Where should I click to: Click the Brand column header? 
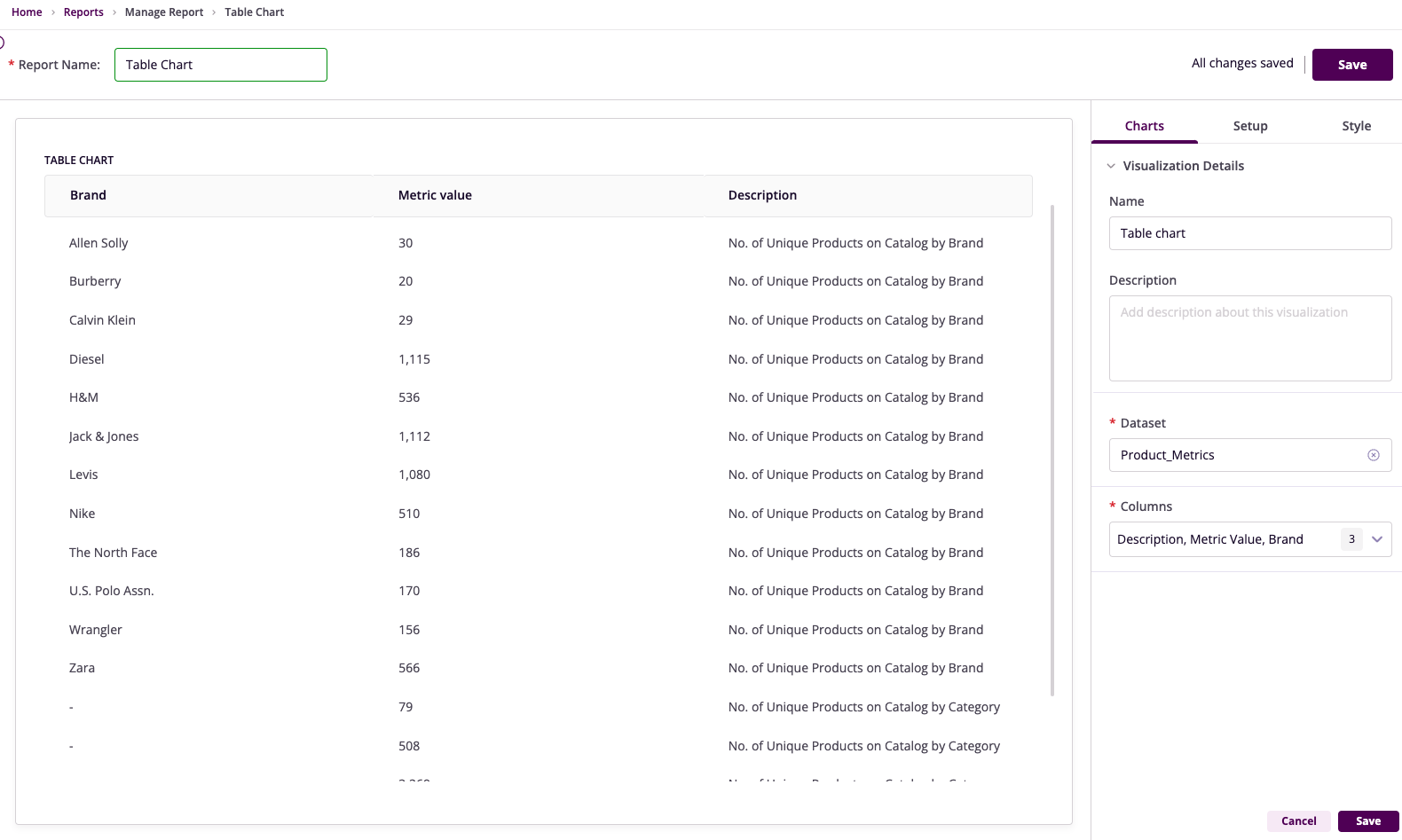[88, 195]
